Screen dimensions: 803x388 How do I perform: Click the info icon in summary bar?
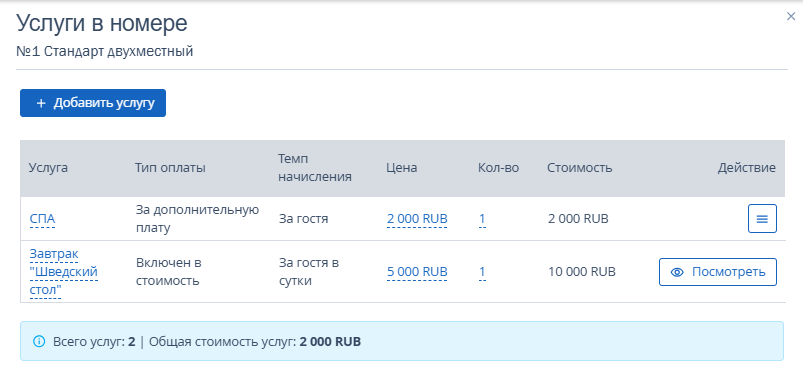tap(39, 341)
